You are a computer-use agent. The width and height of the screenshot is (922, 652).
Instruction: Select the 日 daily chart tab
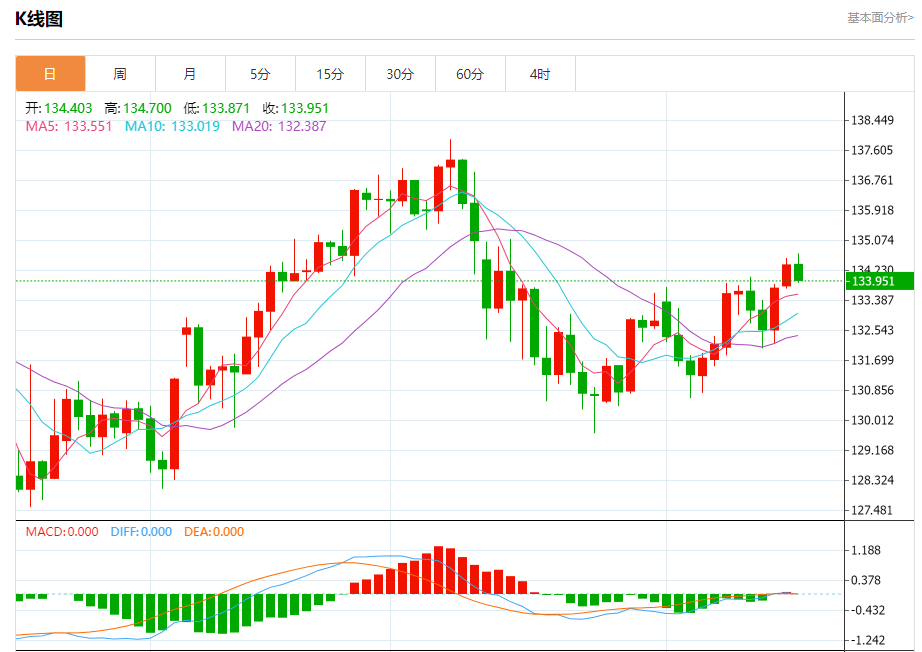pos(51,74)
